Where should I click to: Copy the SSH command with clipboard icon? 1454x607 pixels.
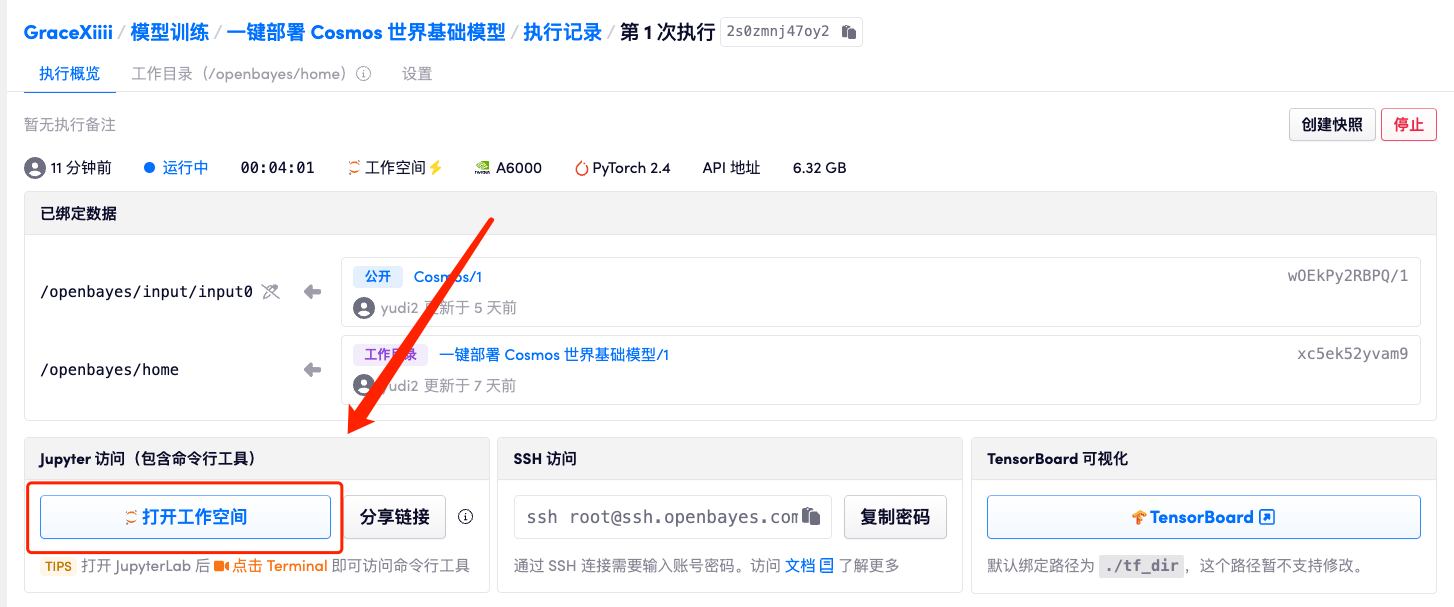[812, 517]
